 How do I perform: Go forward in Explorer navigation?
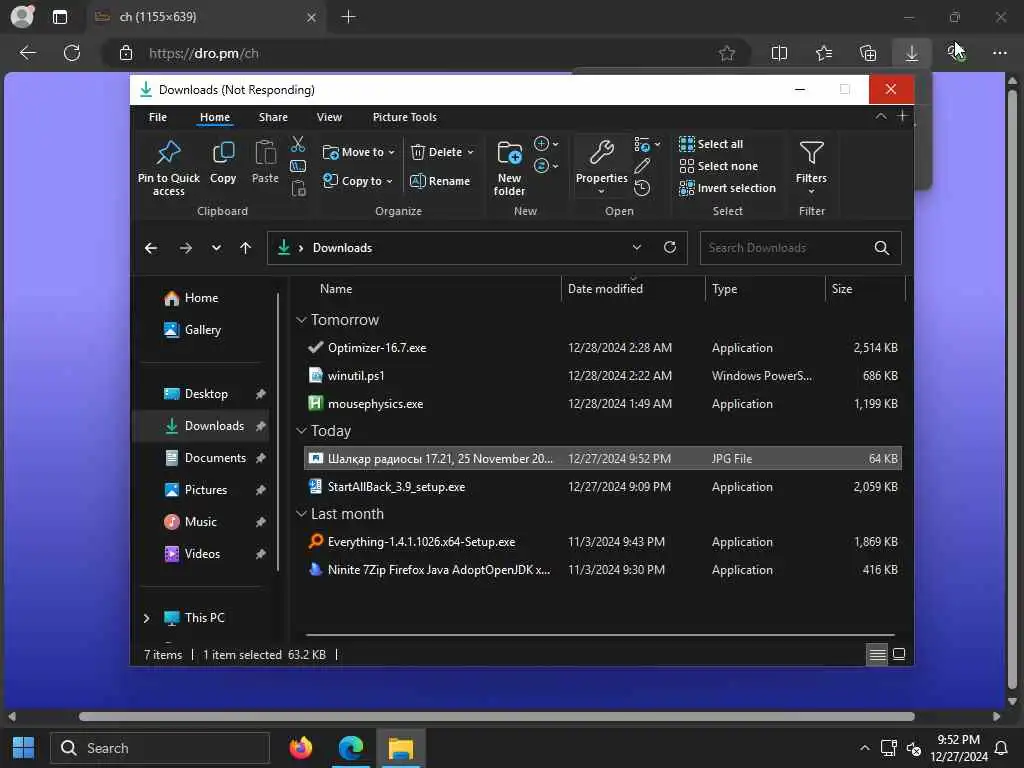(x=185, y=248)
